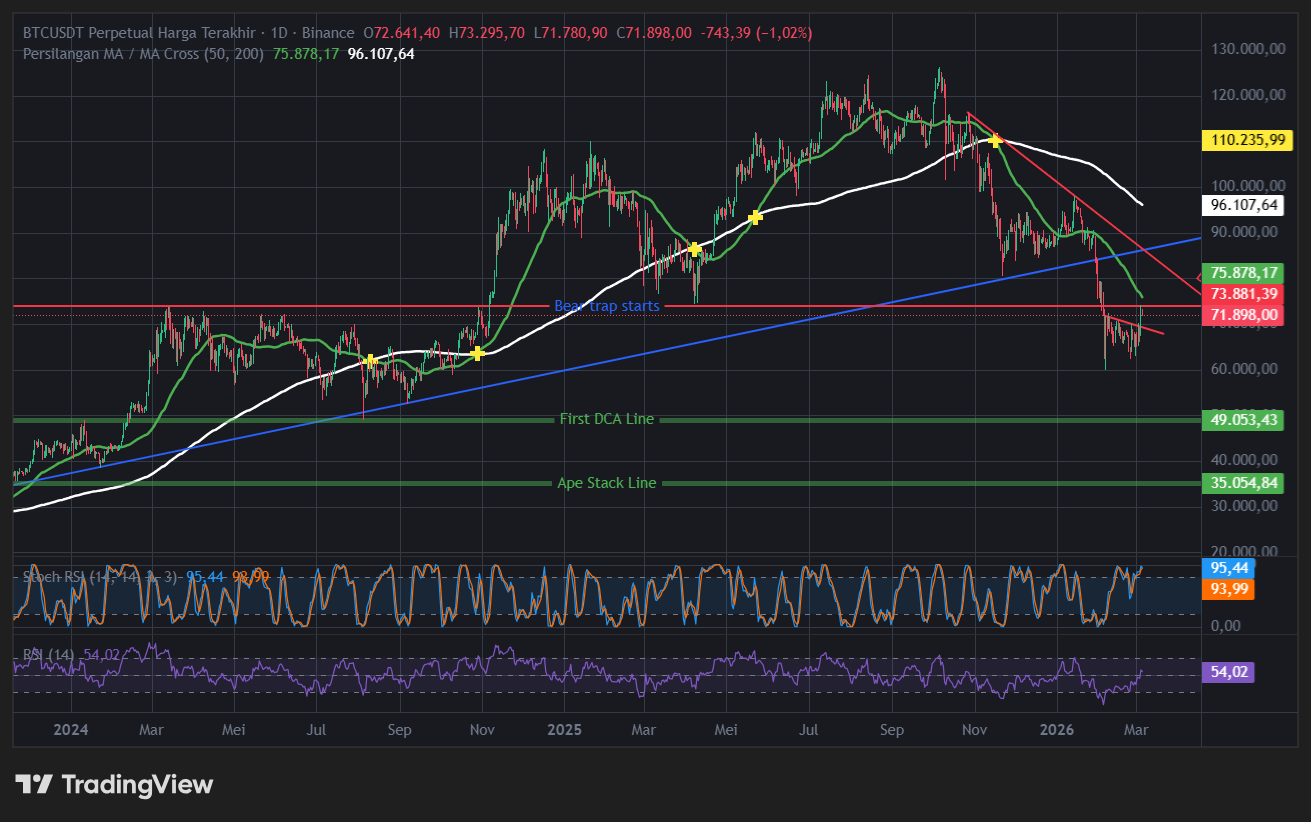Screen dimensions: 1311x822
Task: Click the yellow MA cross marker at May 2025
Action: pos(755,217)
